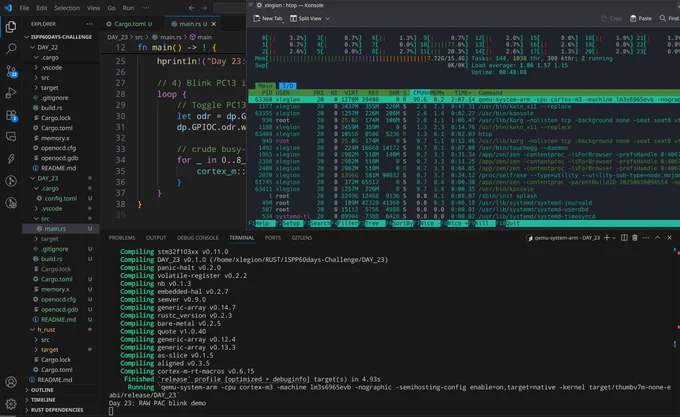Open the Run menu

pos(128,8)
